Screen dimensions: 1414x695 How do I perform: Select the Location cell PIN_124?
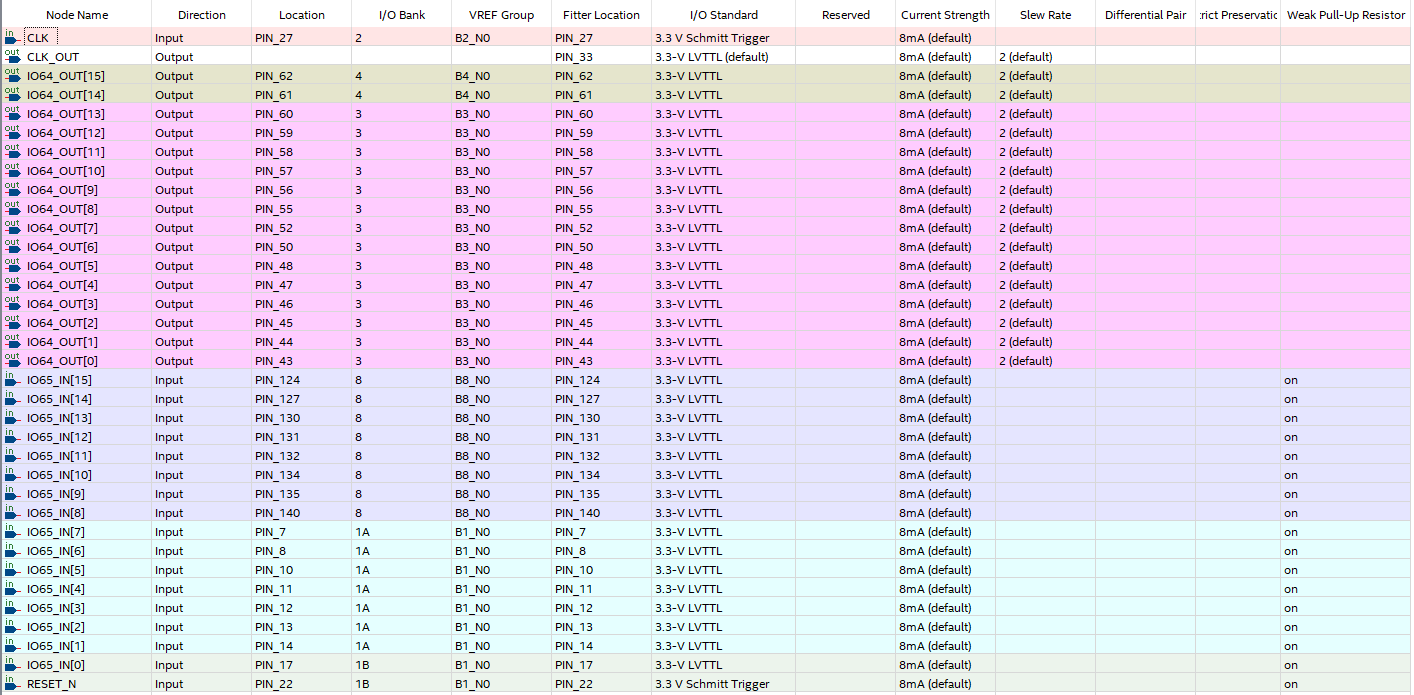pyautogui.click(x=302, y=379)
